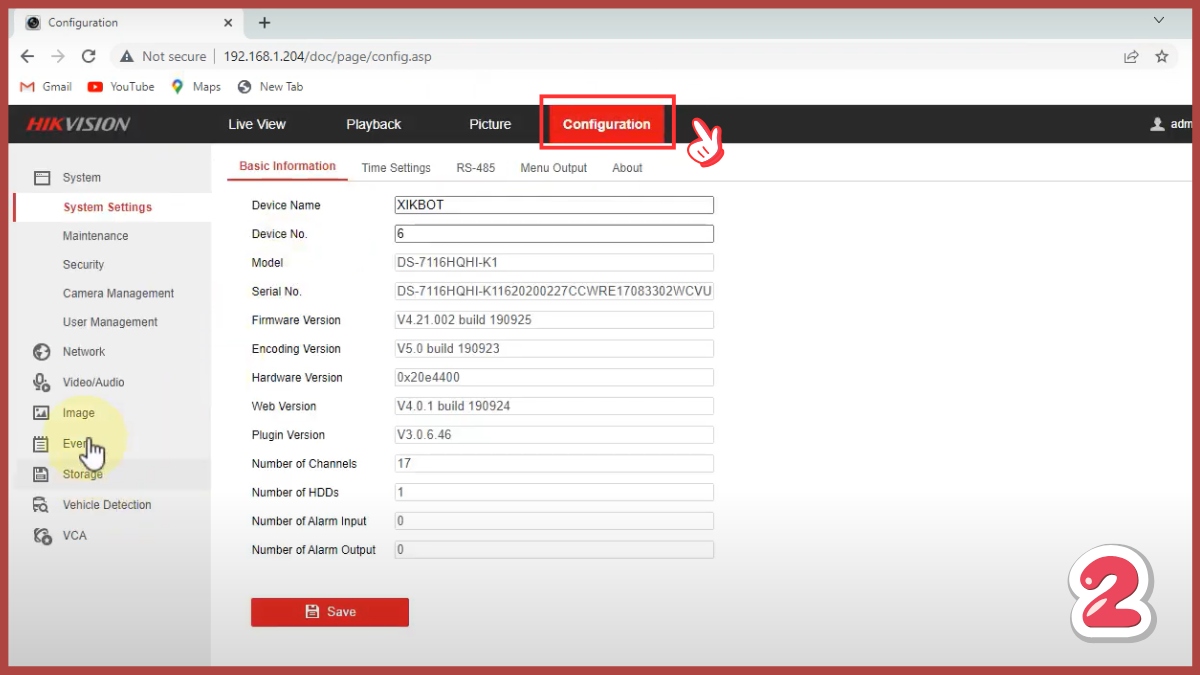This screenshot has width=1200, height=675.
Task: Open the tab search chevron in the browser
Action: tap(1159, 21)
